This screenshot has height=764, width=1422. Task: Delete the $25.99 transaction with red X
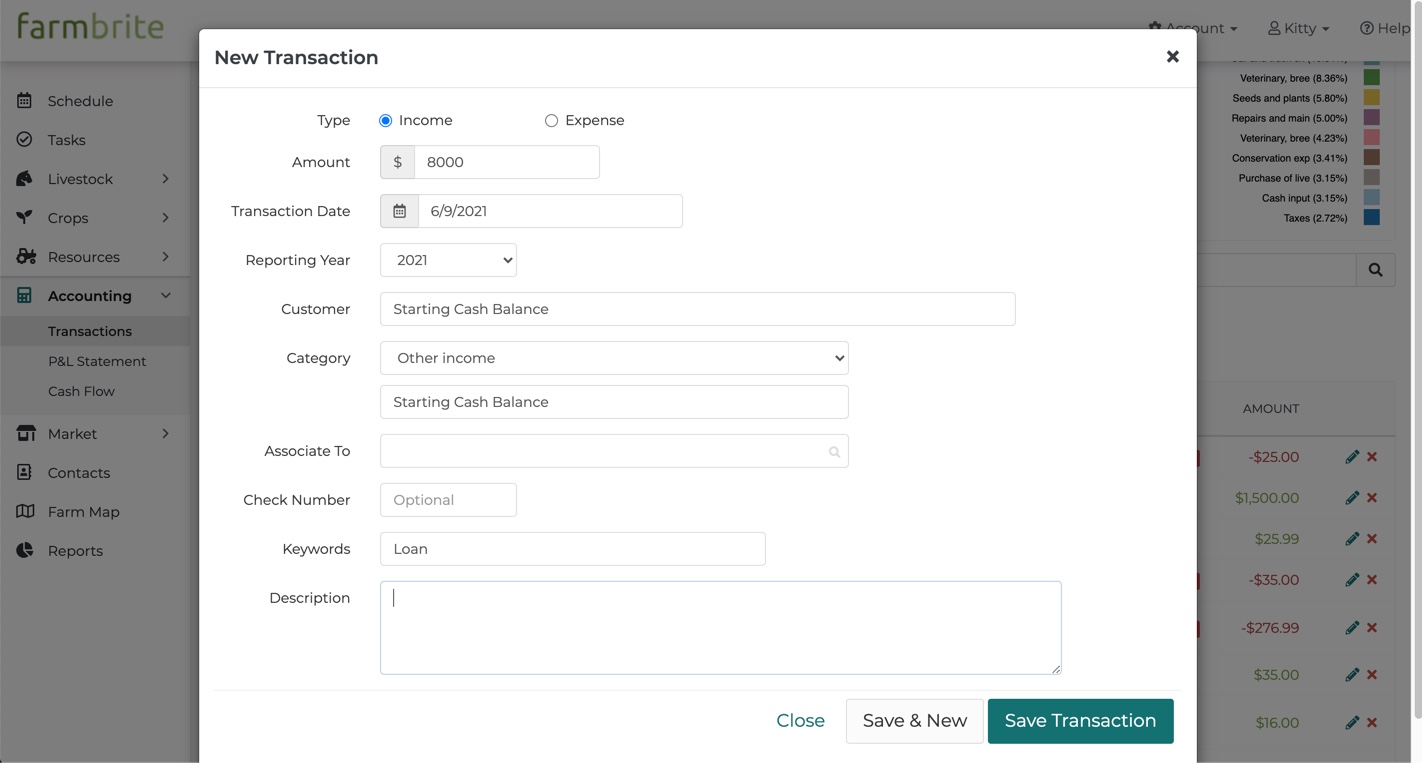click(x=1372, y=539)
